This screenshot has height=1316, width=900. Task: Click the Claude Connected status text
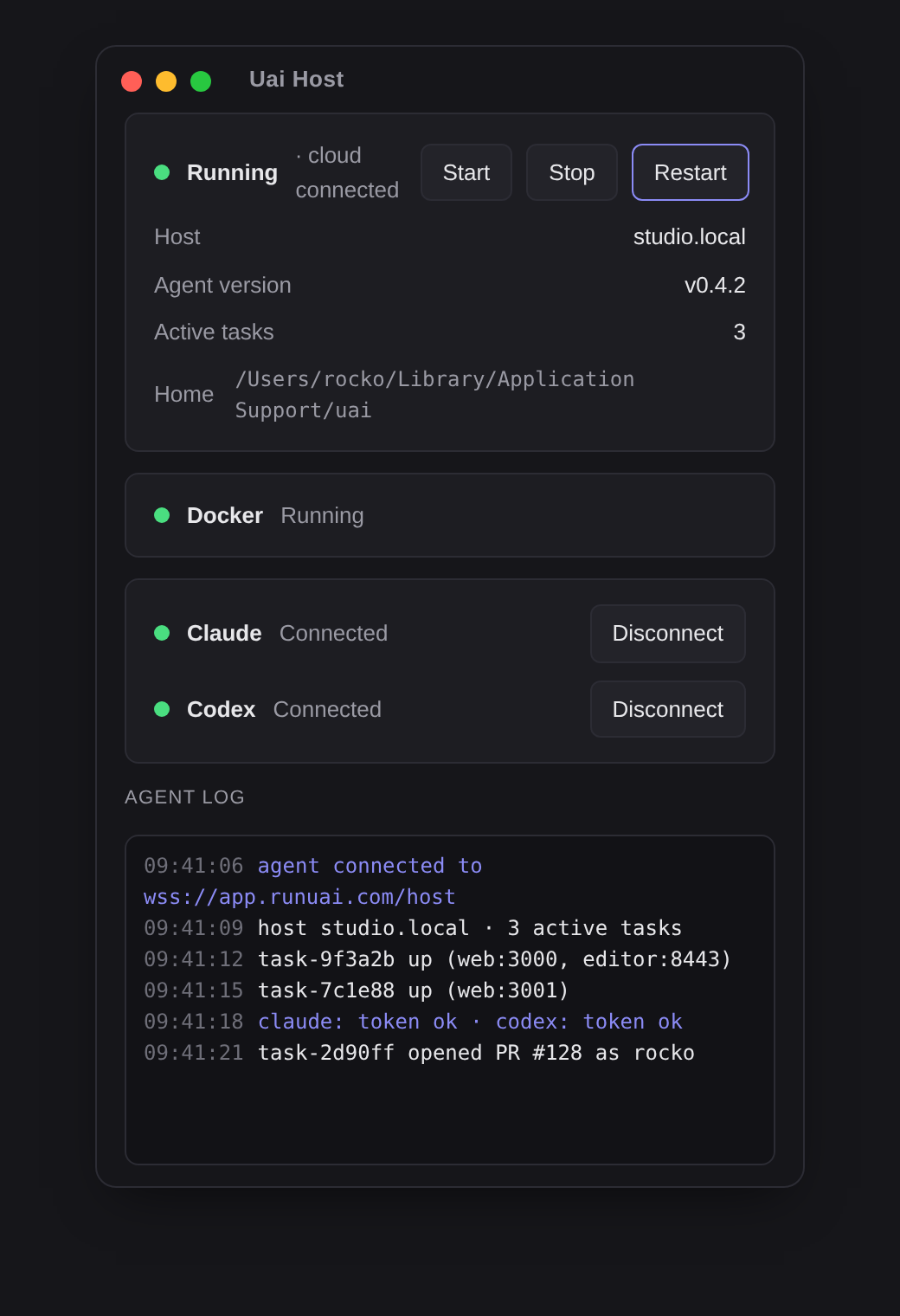[333, 633]
